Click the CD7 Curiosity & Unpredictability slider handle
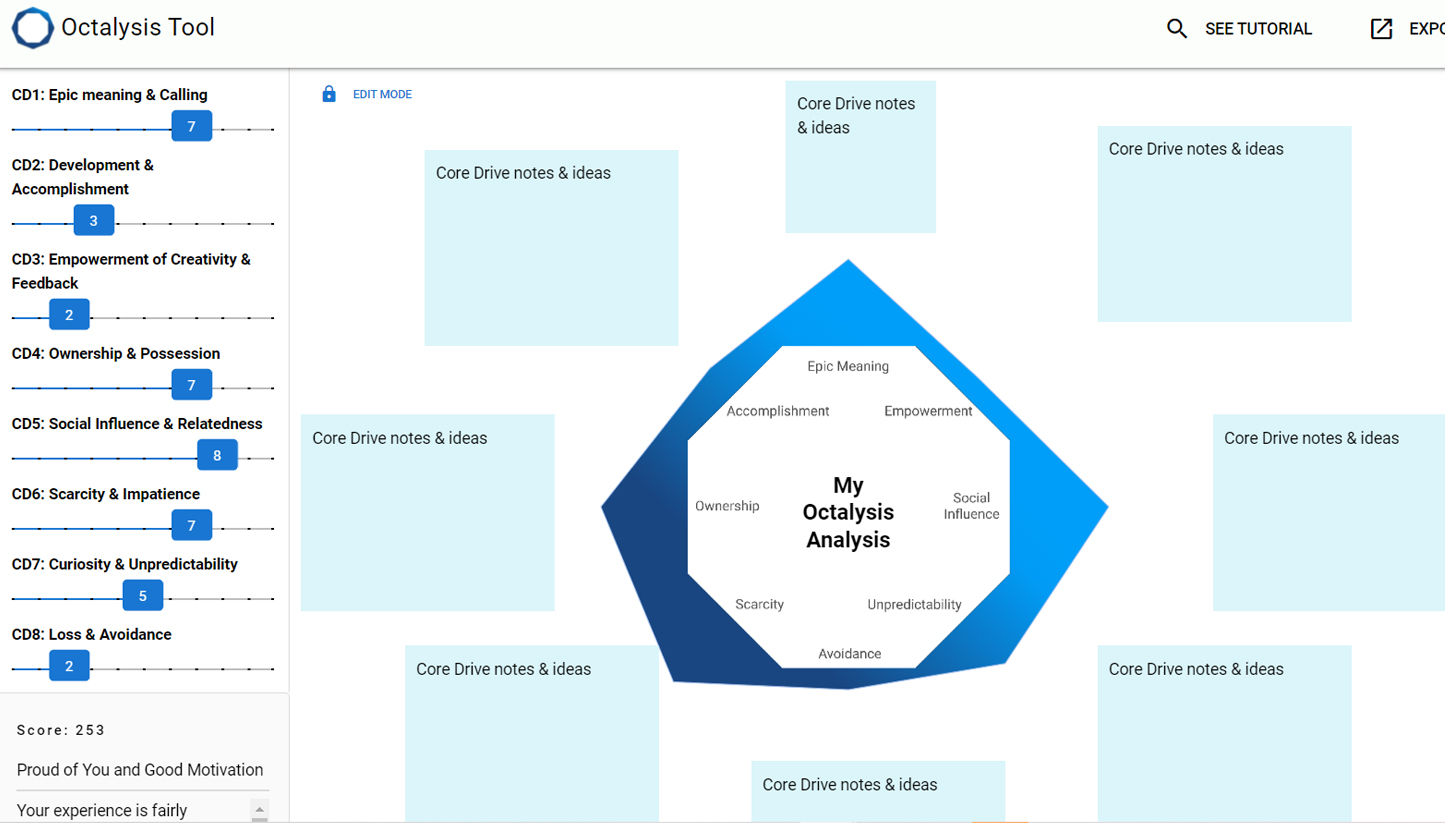Viewport: 1445px width, 823px height. click(x=143, y=595)
